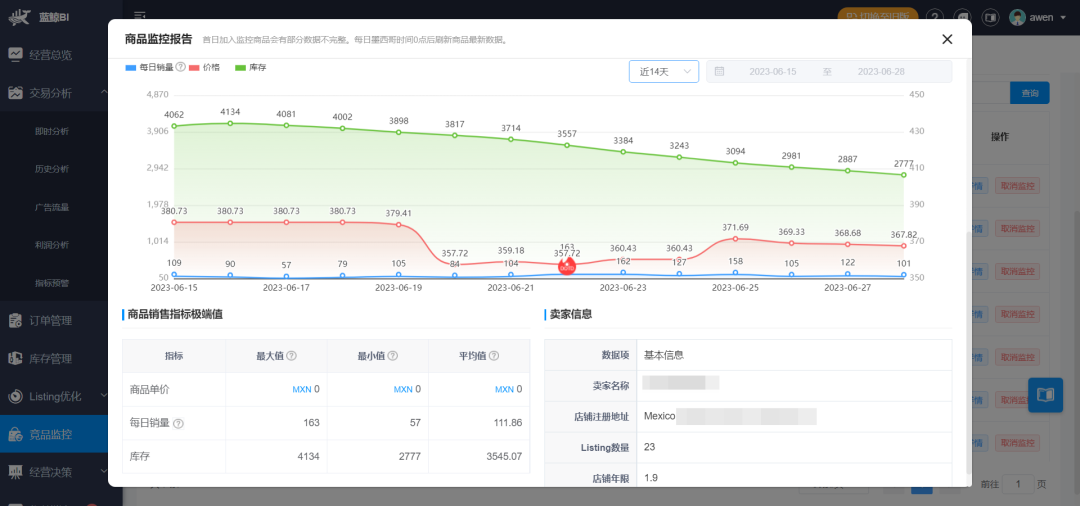Click the page number input showing 1
1080x506 pixels.
[1019, 485]
